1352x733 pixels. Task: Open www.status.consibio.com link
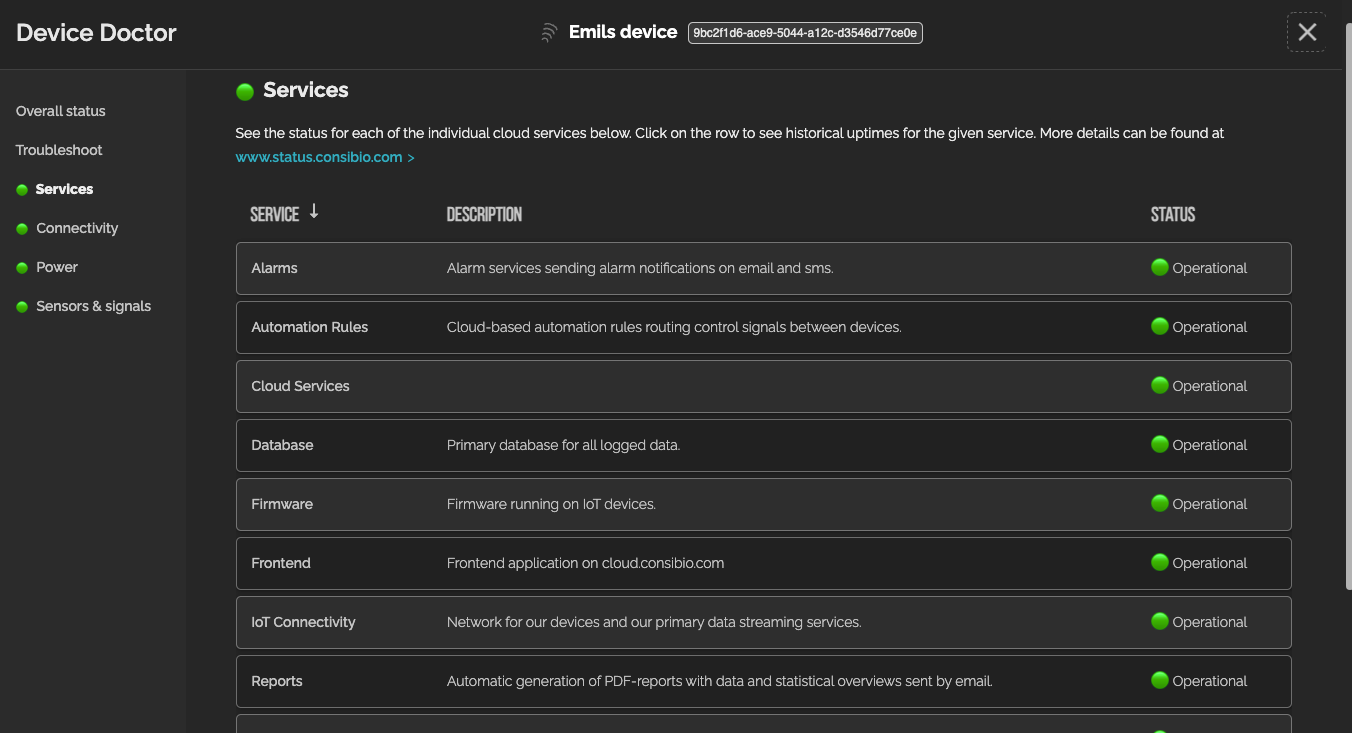coord(325,157)
